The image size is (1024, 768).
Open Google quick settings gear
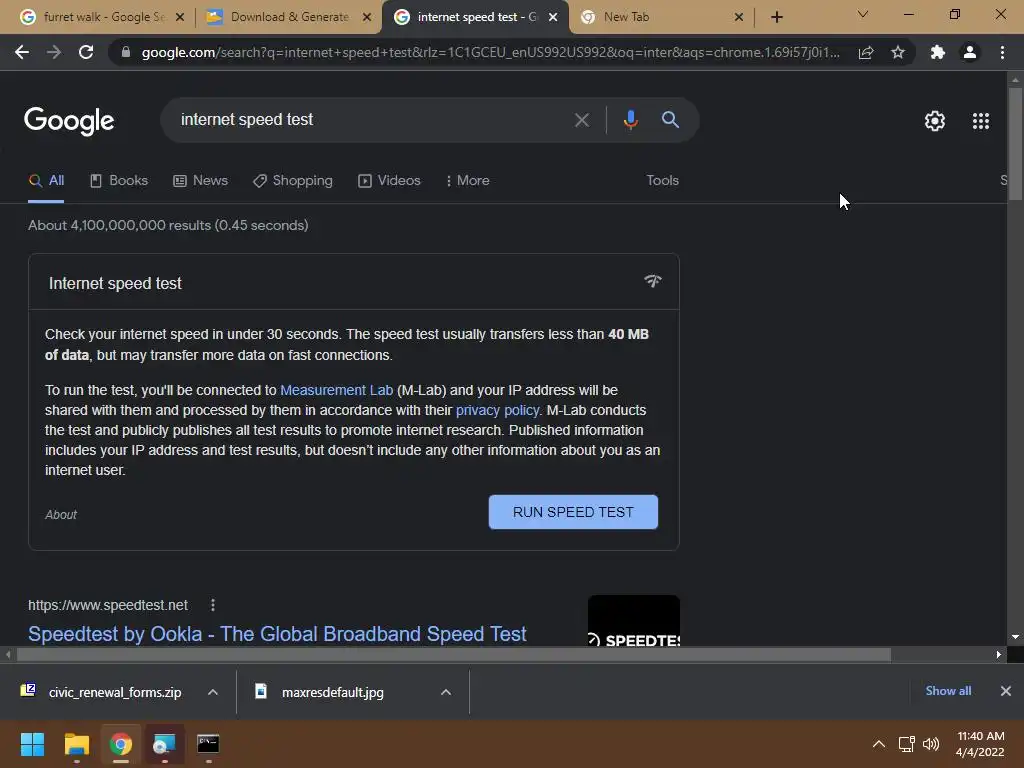935,121
